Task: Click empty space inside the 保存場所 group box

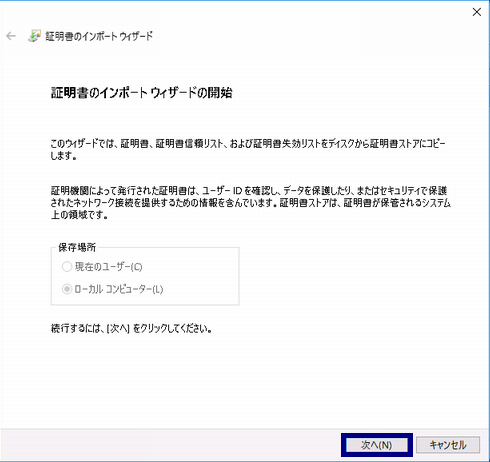Action: 200,277
